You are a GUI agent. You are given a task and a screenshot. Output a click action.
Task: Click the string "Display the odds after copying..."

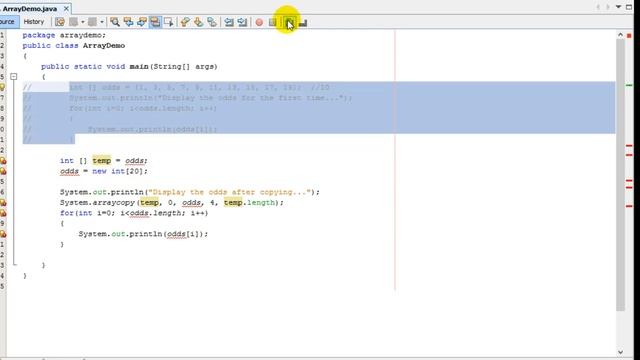[x=231, y=192]
